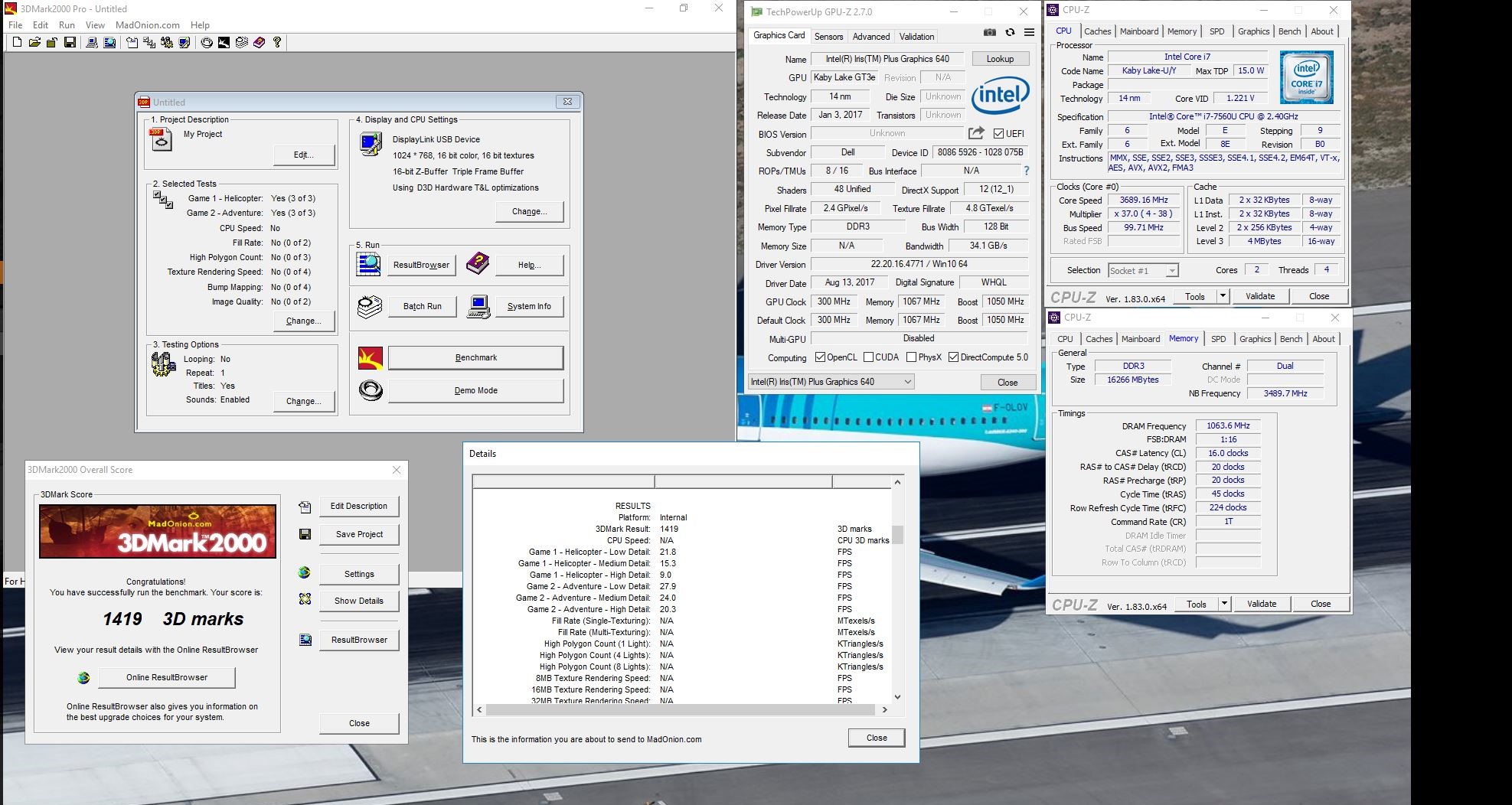Click the System Info button

[529, 306]
